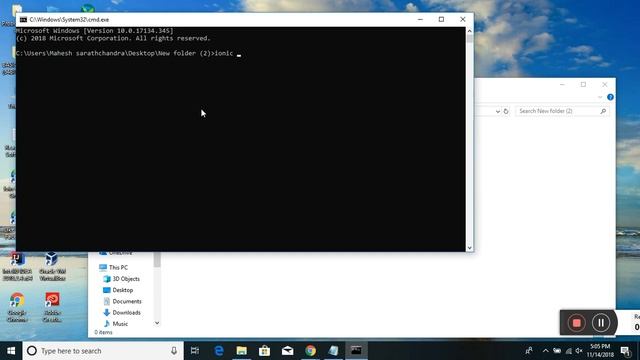Image resolution: width=640 pixels, height=360 pixels.
Task: Open File Explorer taskbar icon
Action: click(x=242, y=351)
